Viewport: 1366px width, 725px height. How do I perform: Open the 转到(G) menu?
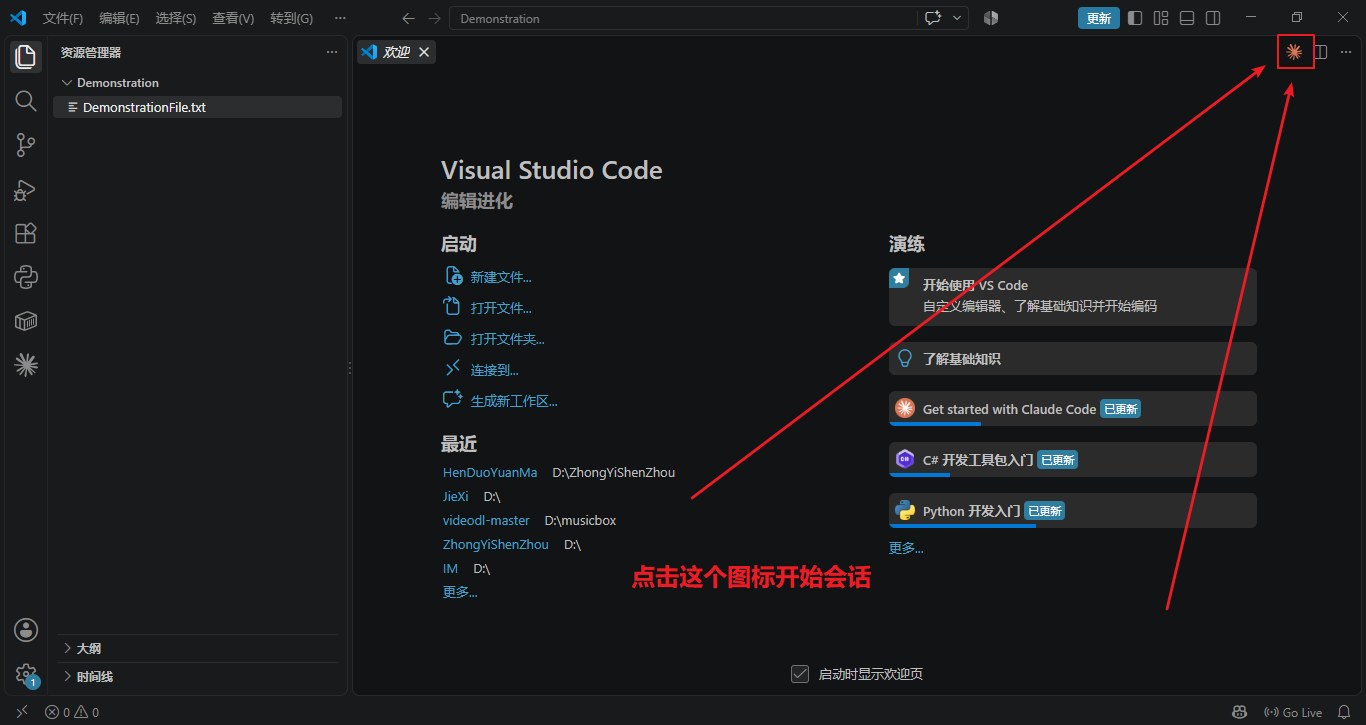[x=291, y=18]
